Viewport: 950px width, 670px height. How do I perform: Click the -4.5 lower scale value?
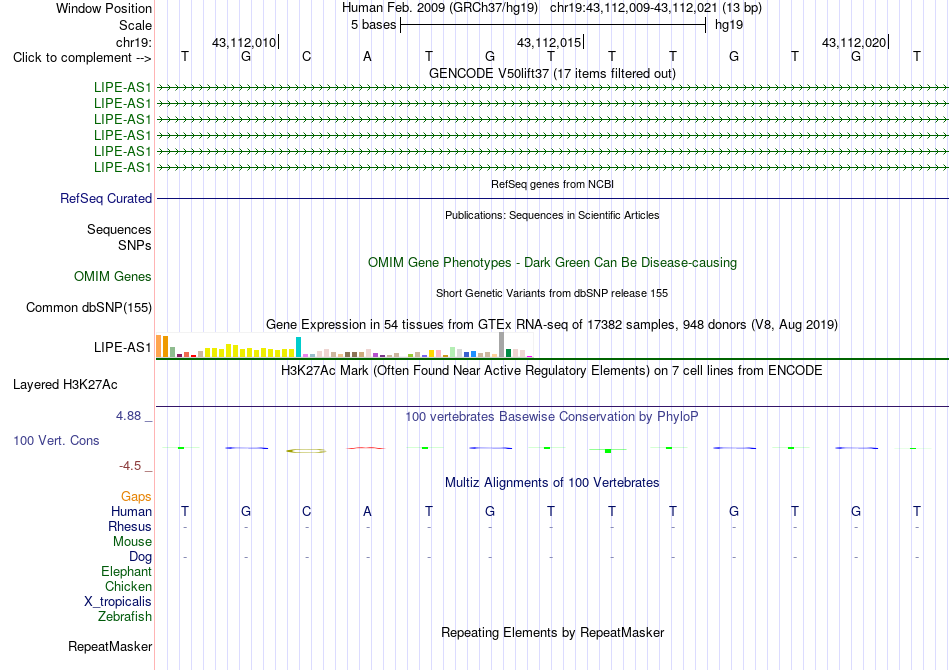coord(130,465)
